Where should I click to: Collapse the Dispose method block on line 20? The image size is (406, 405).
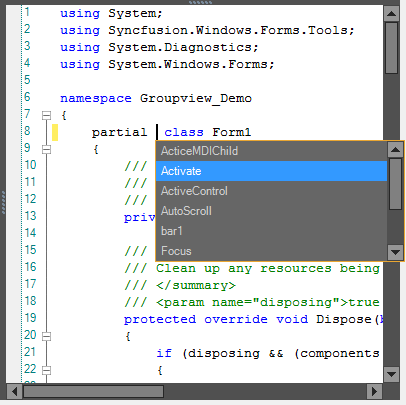(46, 336)
